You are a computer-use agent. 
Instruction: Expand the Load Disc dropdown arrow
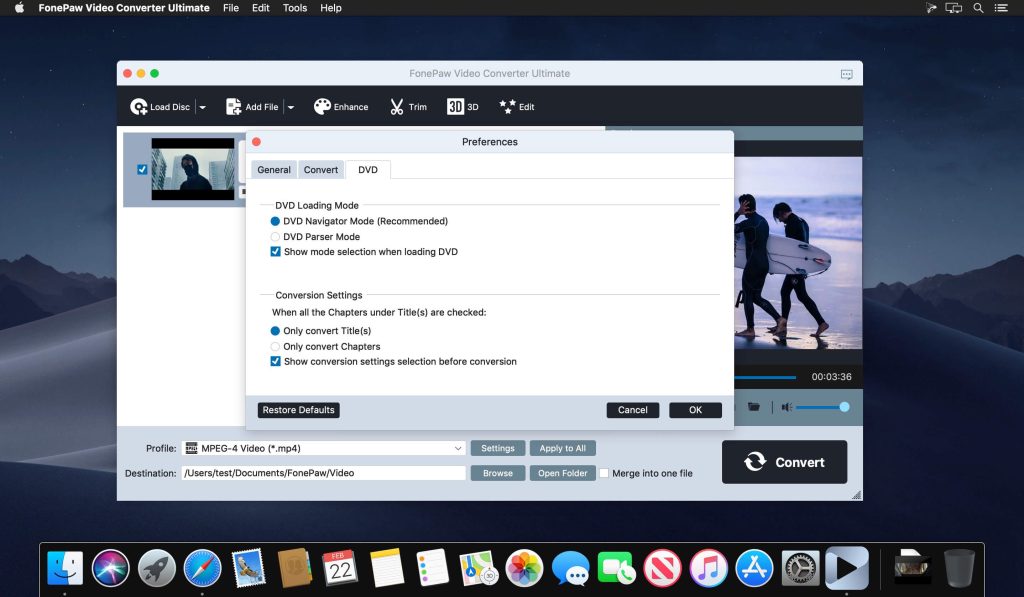pos(202,106)
